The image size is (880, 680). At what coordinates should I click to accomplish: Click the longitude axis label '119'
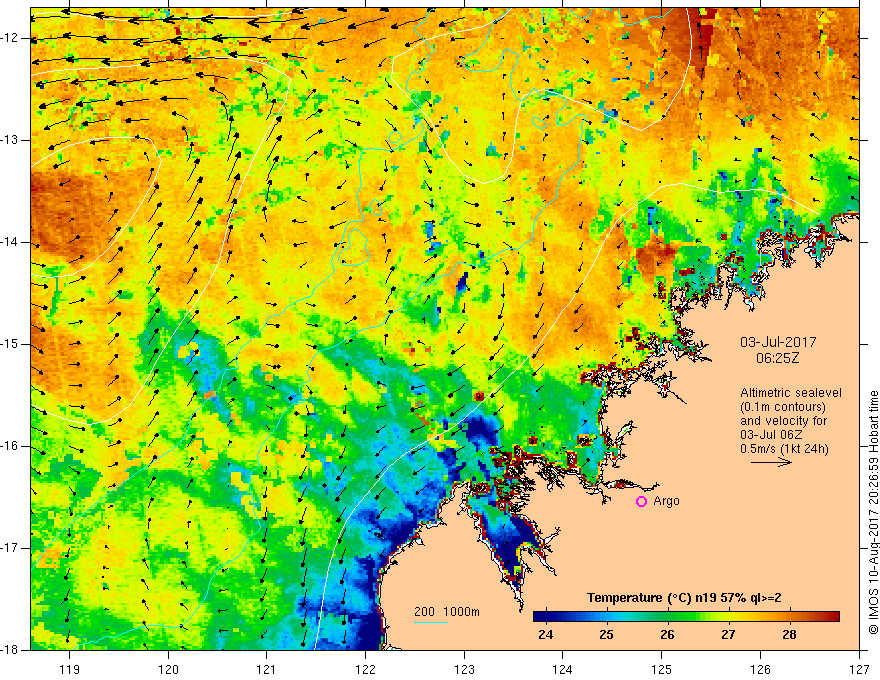70,669
